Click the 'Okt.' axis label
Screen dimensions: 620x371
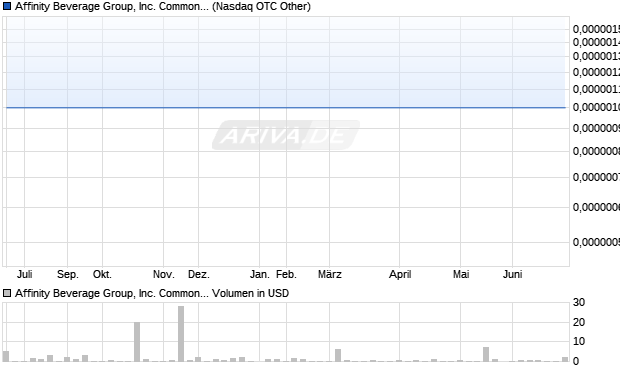coord(102,274)
